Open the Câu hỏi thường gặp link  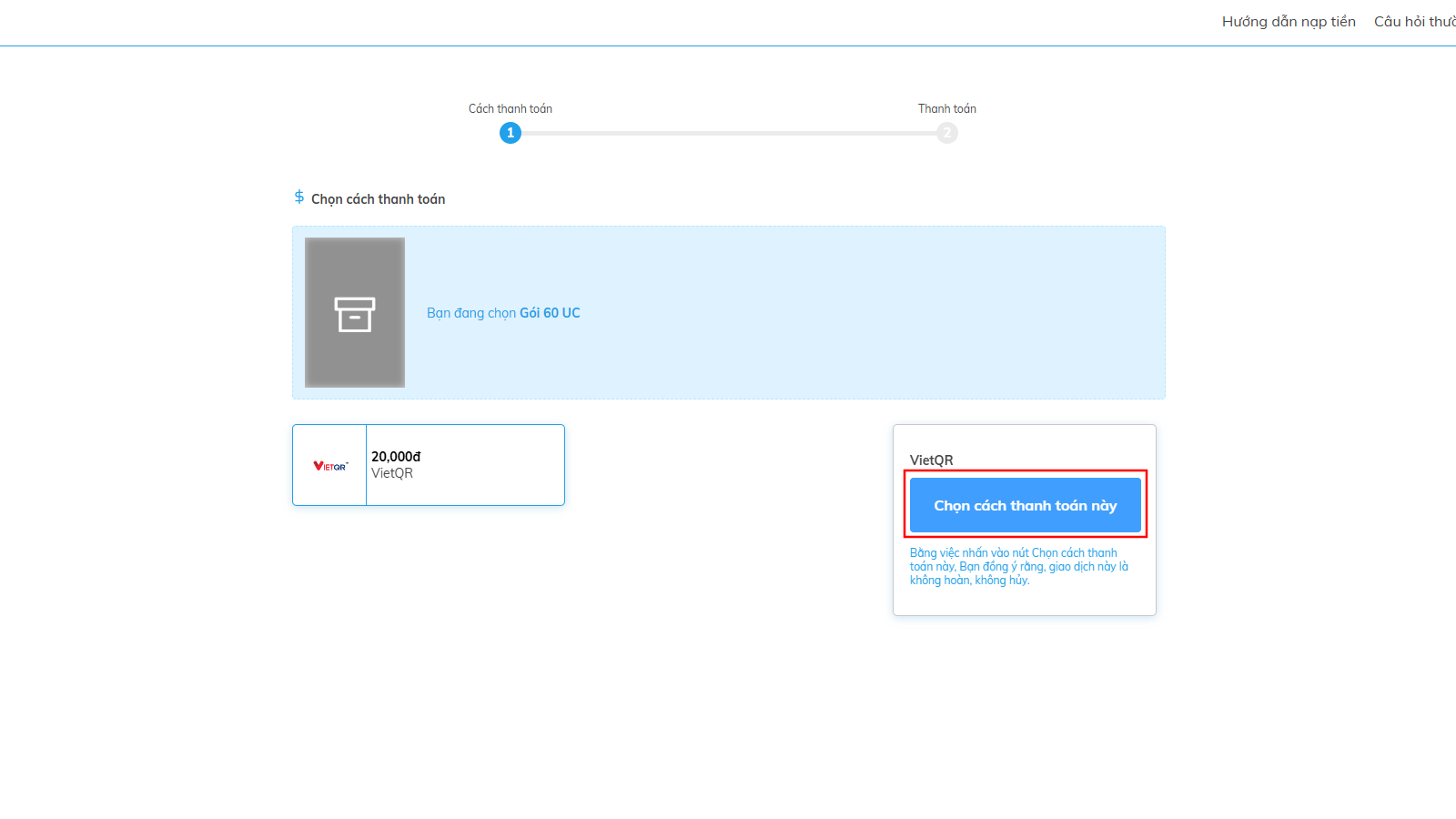(1416, 22)
